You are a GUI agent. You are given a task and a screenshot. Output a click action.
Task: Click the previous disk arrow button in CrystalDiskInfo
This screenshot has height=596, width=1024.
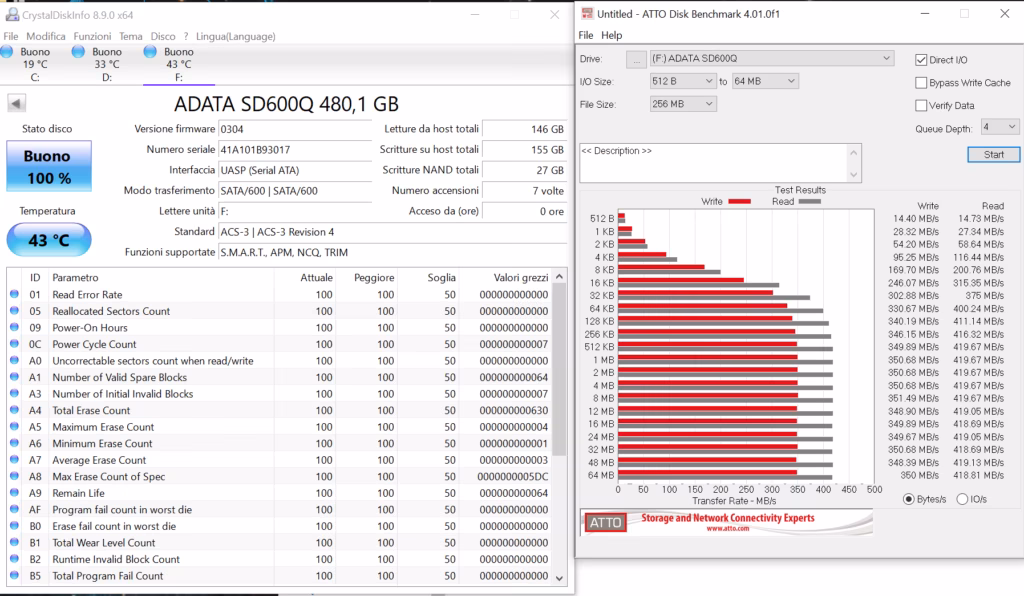[16, 103]
